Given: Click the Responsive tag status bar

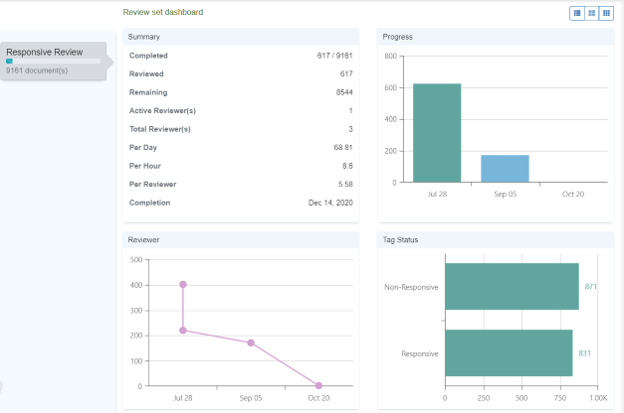Looking at the screenshot, I should [x=508, y=353].
